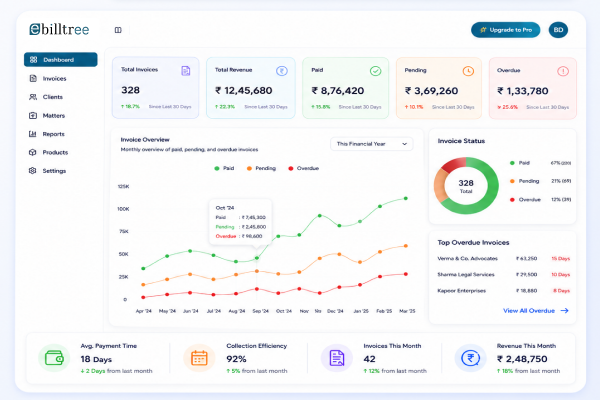Click the Overdue card alert icon
The width and height of the screenshot is (600, 400).
click(x=563, y=71)
